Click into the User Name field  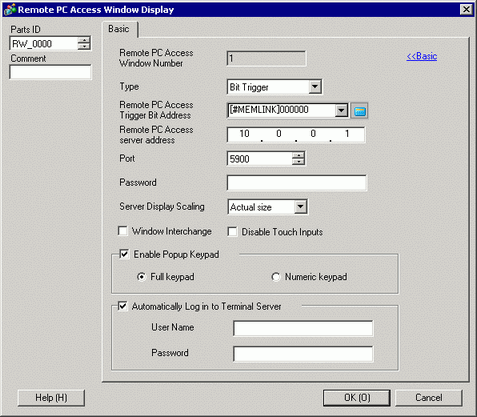[x=303, y=329]
